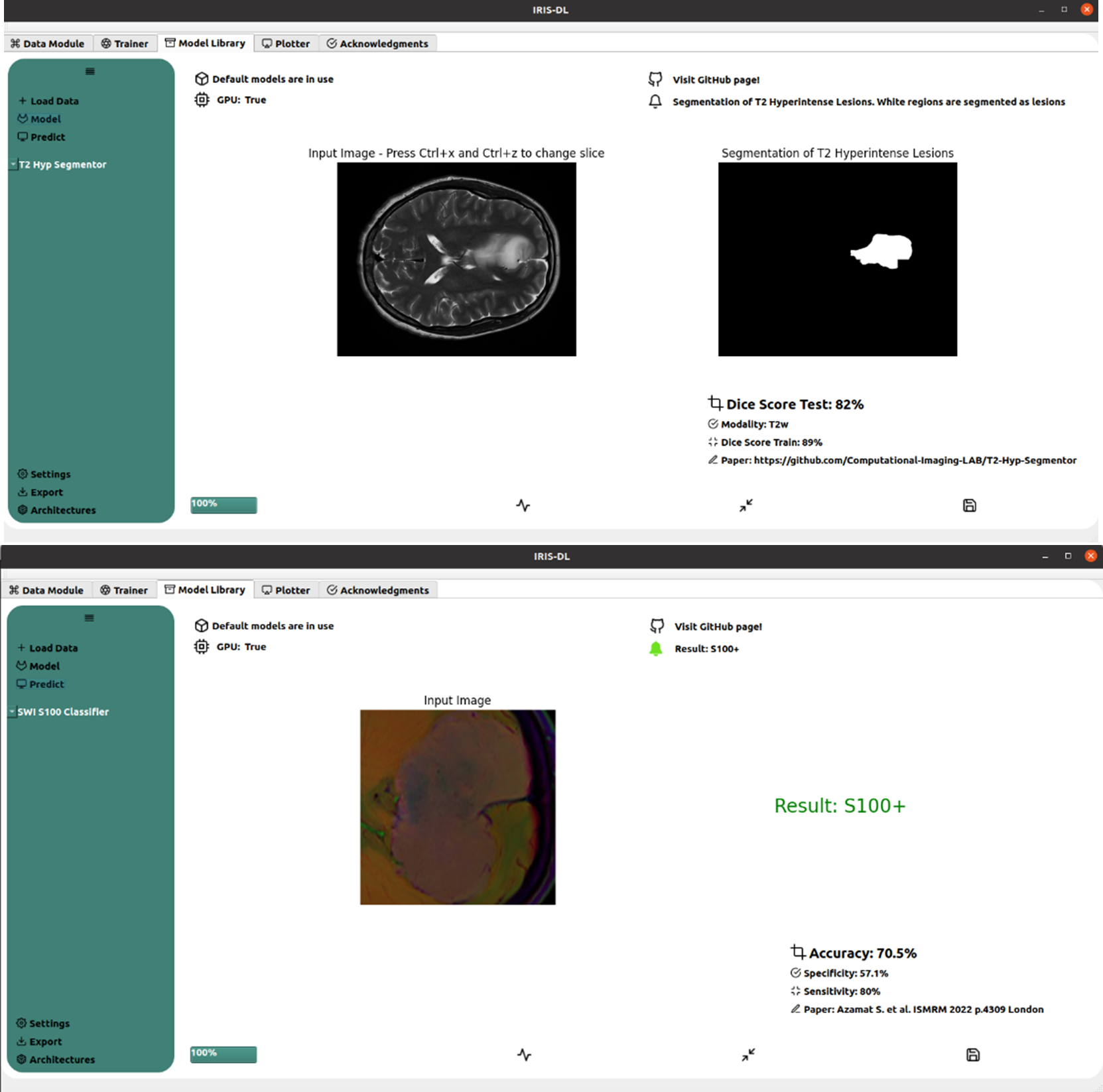Click the save disk icon in the S100 classifier window
Image resolution: width=1103 pixels, height=1092 pixels.
[x=972, y=1055]
